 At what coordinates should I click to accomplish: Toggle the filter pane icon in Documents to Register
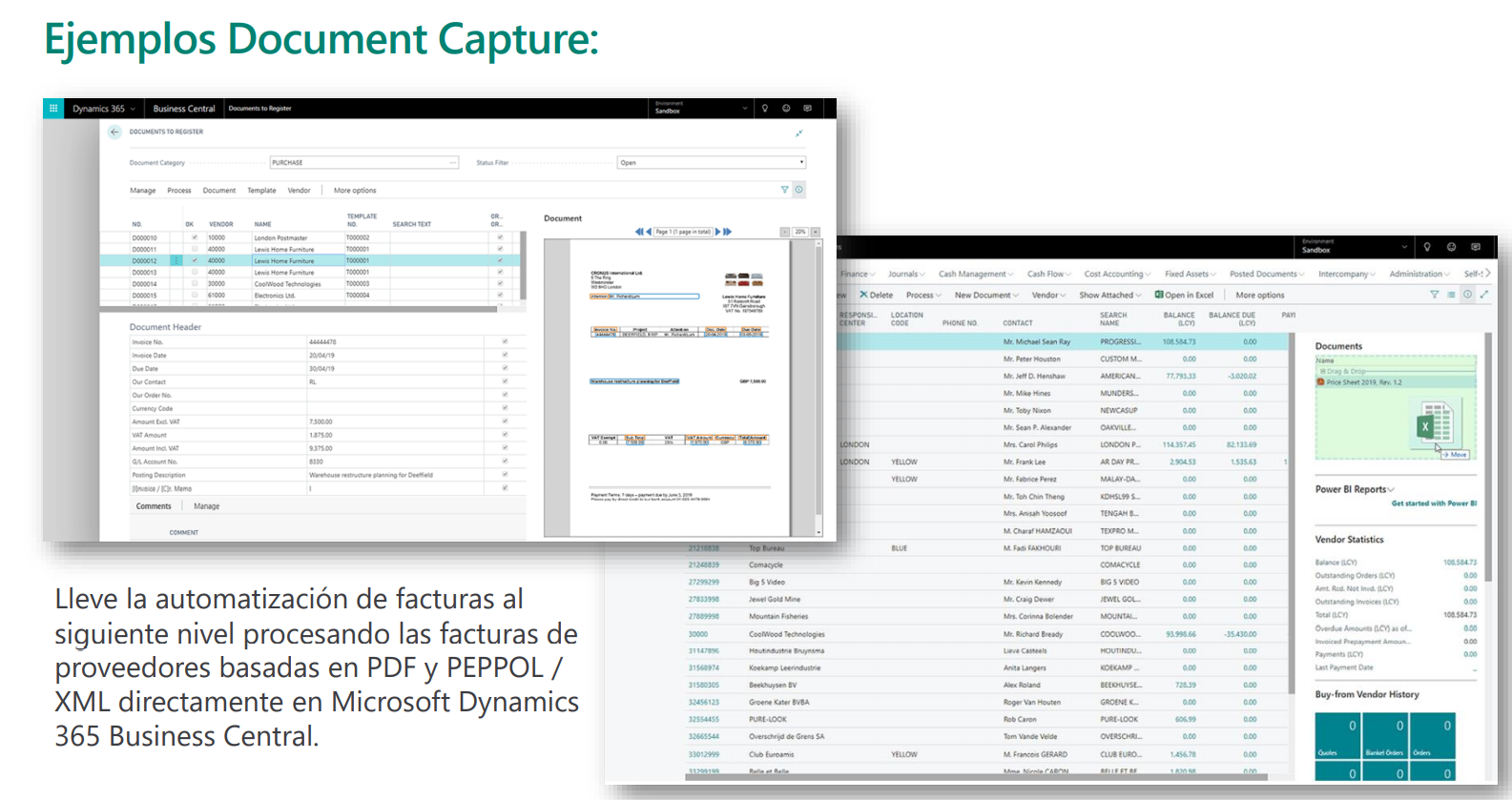point(785,190)
